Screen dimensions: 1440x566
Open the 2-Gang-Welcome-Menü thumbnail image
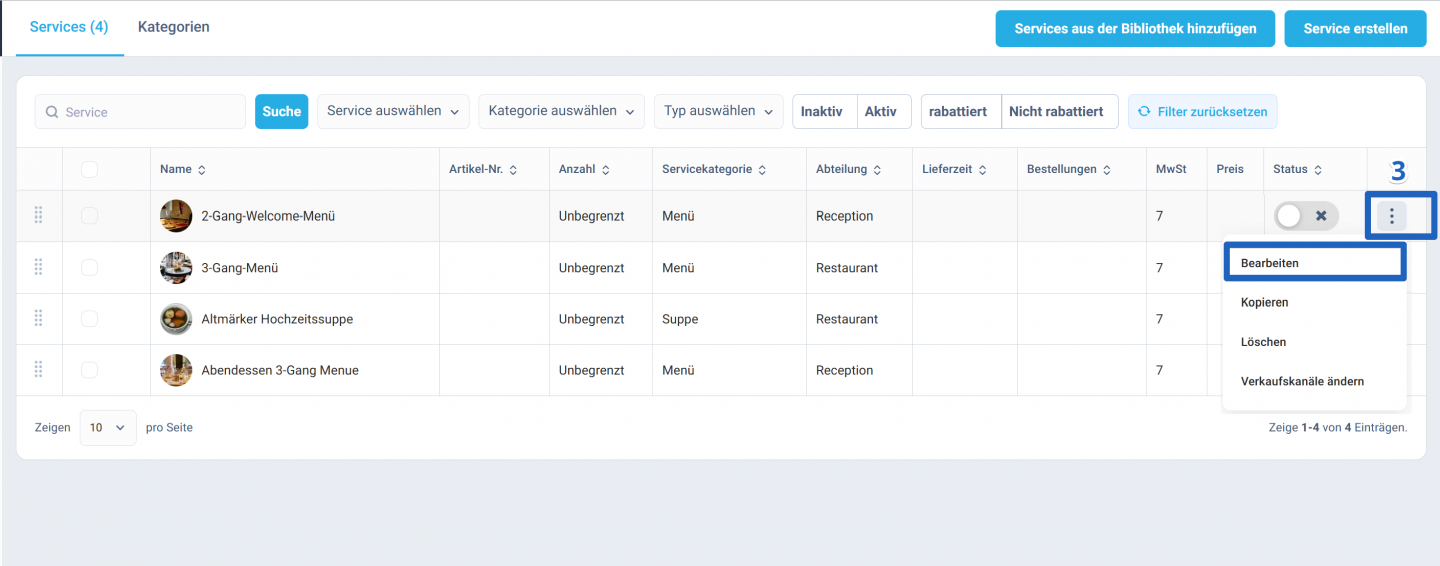(x=176, y=216)
